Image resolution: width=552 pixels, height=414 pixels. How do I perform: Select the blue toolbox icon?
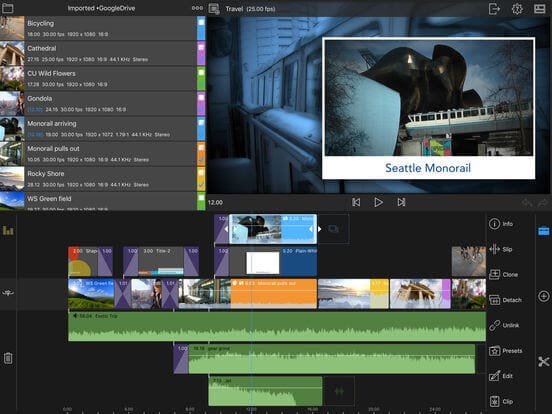point(544,231)
